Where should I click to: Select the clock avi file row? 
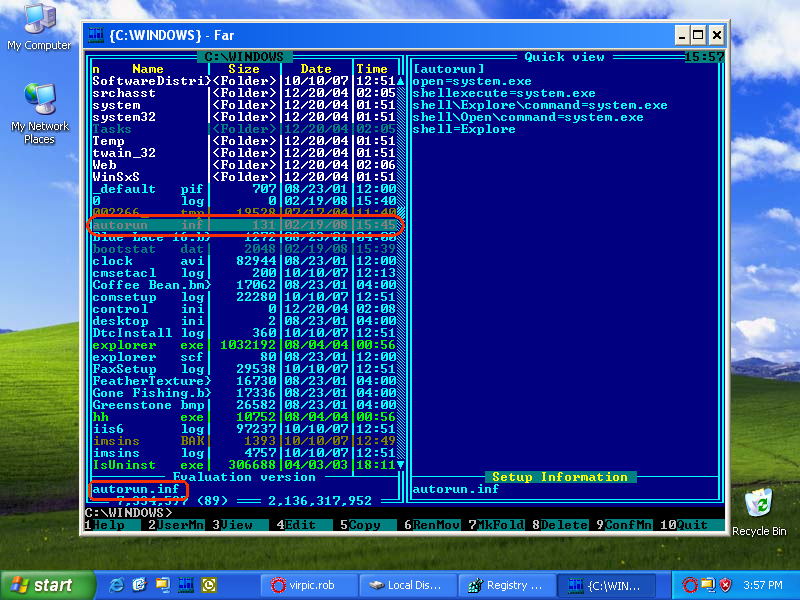244,261
